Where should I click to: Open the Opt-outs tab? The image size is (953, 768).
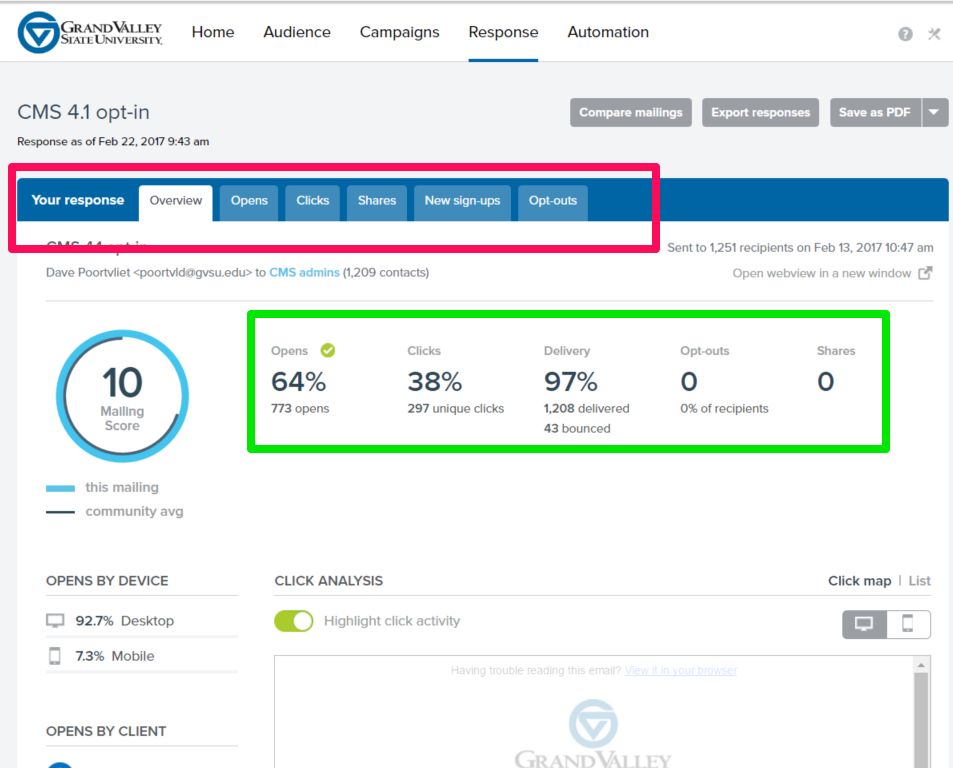coord(552,201)
